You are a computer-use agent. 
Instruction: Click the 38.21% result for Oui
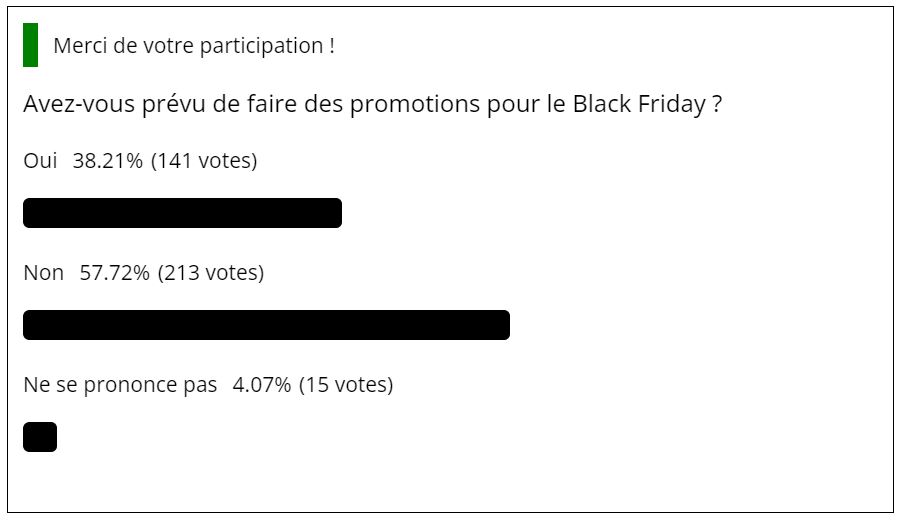(108, 160)
